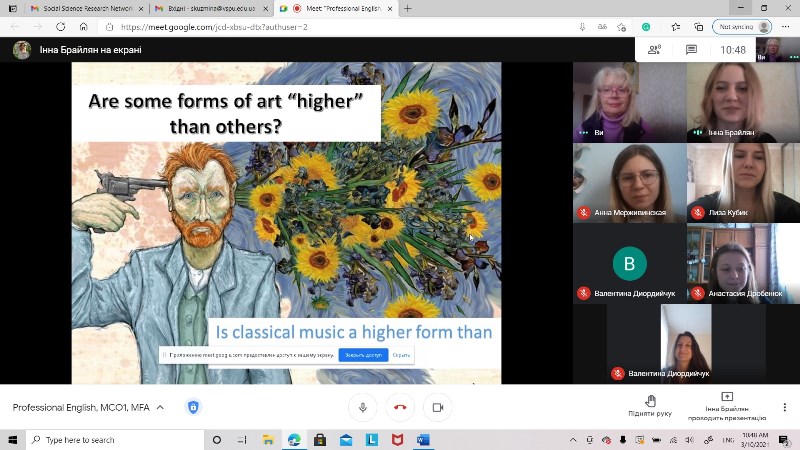Go to browser home page

click(83, 27)
